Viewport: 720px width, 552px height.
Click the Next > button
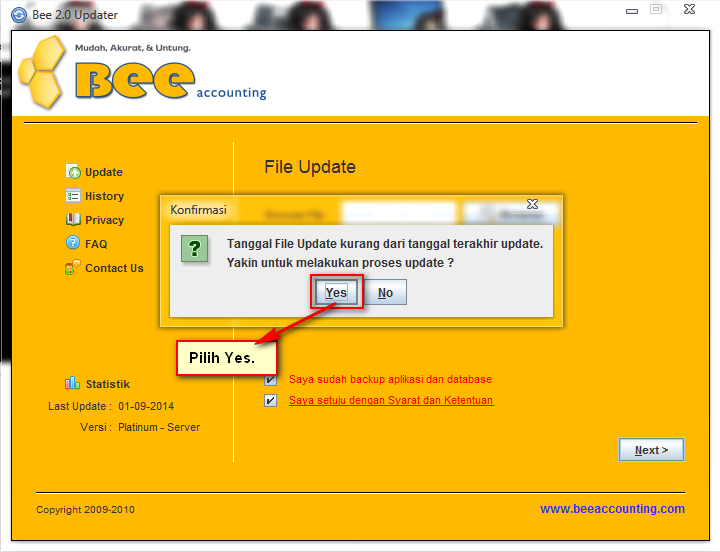click(651, 450)
